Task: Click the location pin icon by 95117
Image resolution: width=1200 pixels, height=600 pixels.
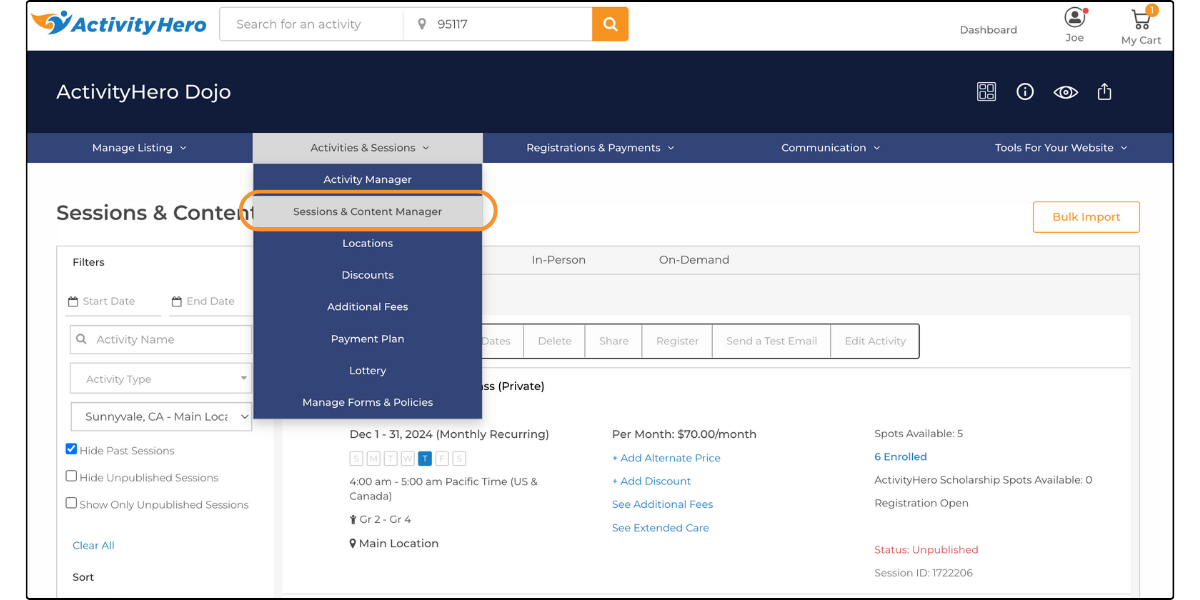Action: point(422,24)
